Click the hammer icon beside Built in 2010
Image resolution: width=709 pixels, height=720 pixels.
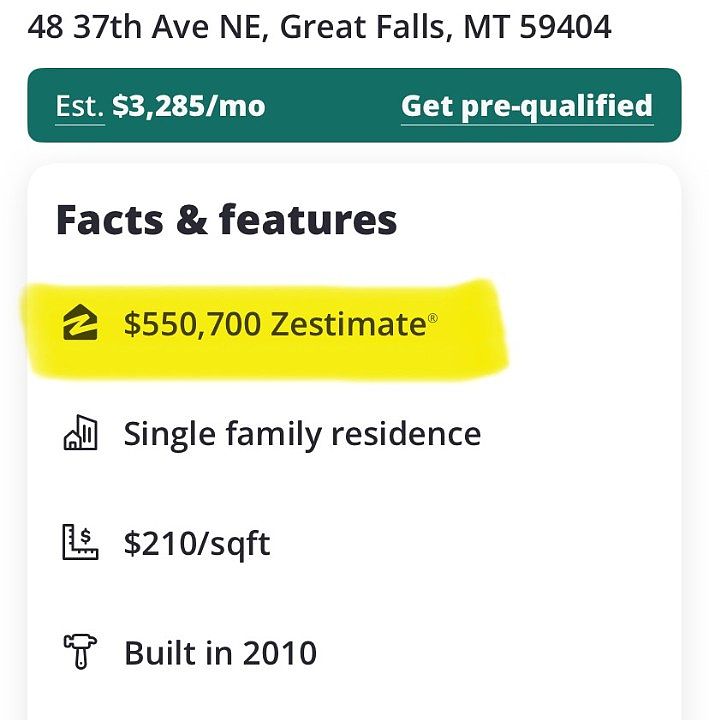point(80,653)
